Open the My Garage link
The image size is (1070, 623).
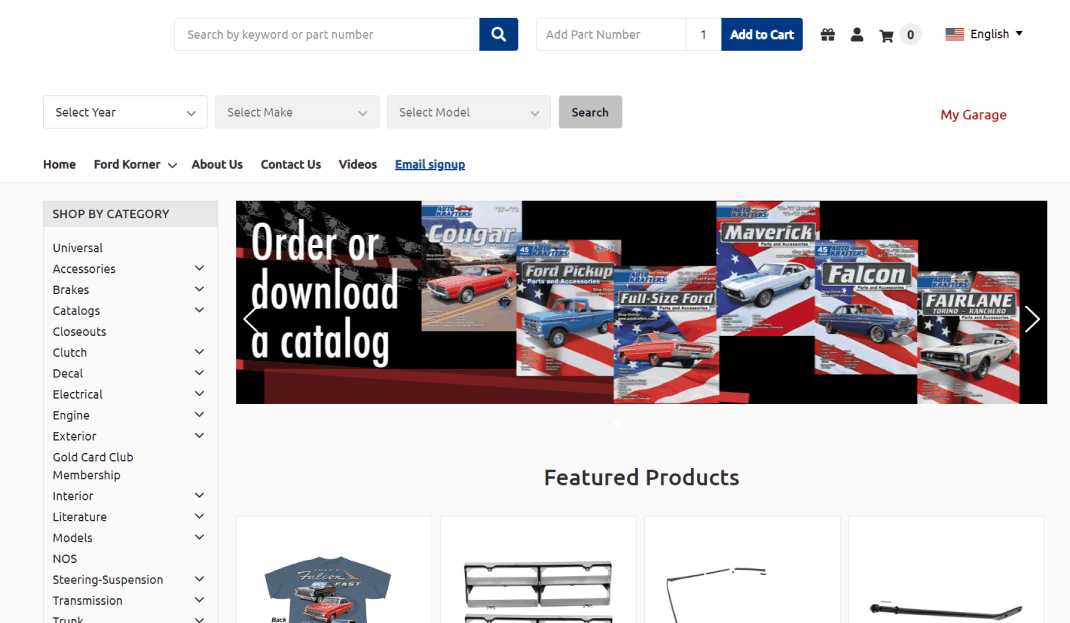tap(973, 115)
